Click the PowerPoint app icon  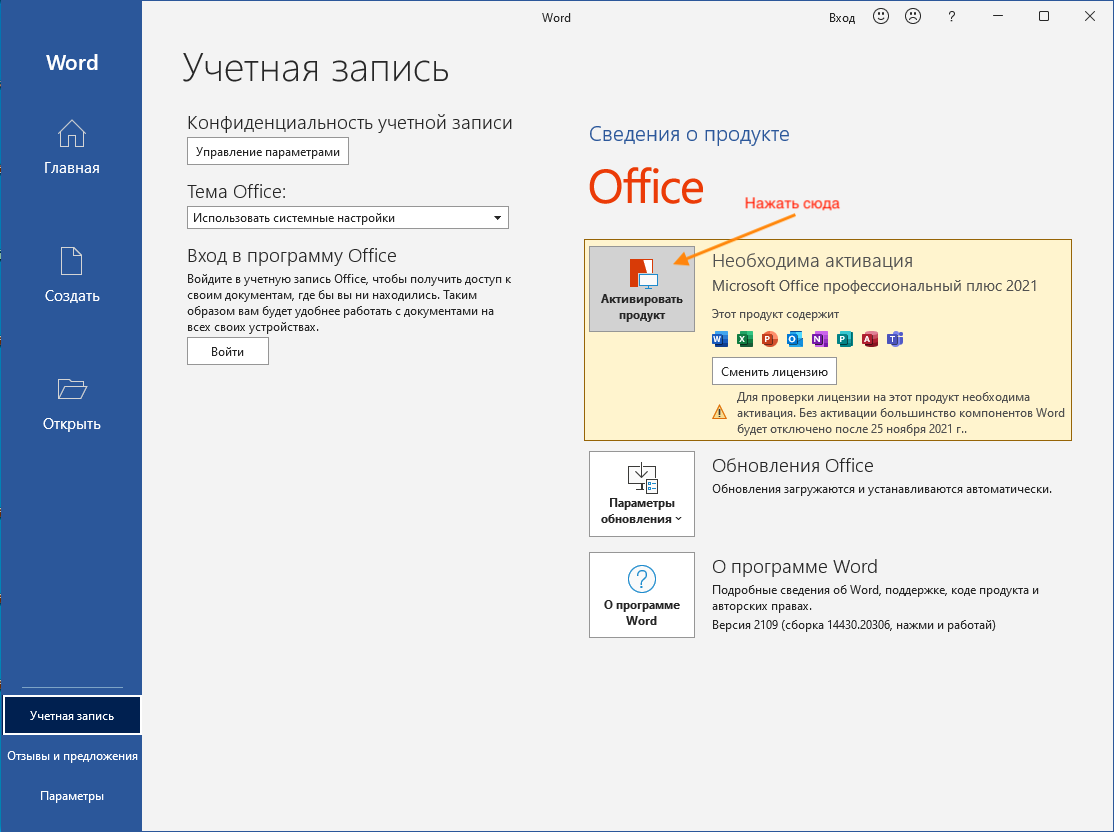769,339
